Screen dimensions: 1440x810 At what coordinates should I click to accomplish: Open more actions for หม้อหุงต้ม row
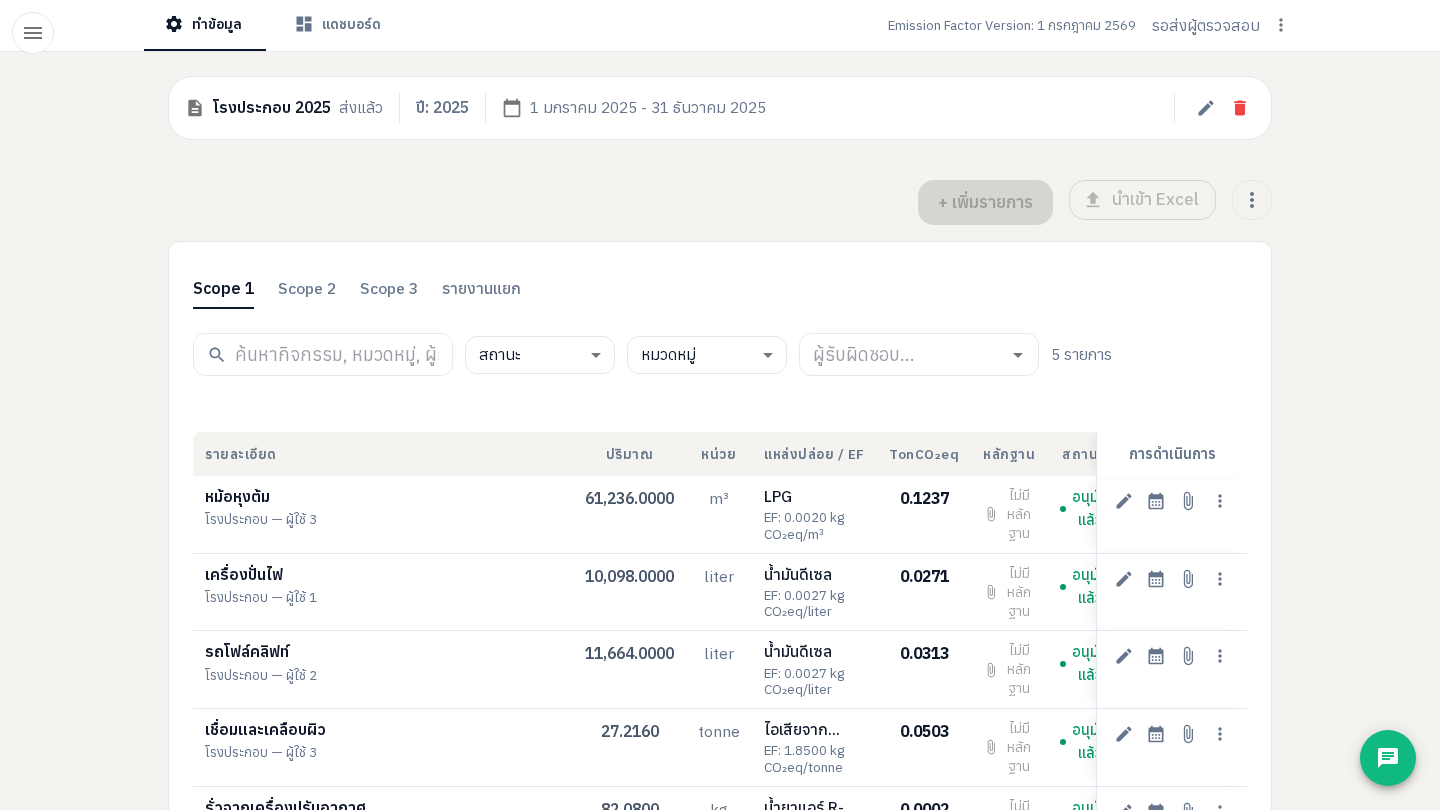[x=1220, y=501]
